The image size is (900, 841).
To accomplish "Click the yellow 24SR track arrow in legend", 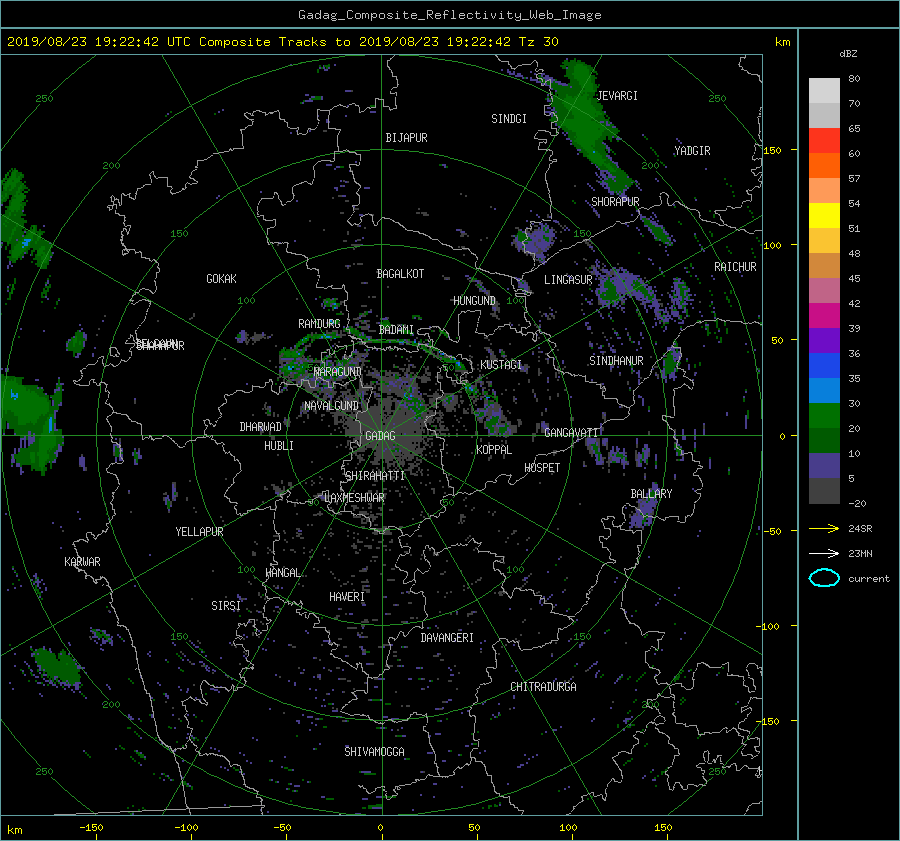I will tap(824, 528).
